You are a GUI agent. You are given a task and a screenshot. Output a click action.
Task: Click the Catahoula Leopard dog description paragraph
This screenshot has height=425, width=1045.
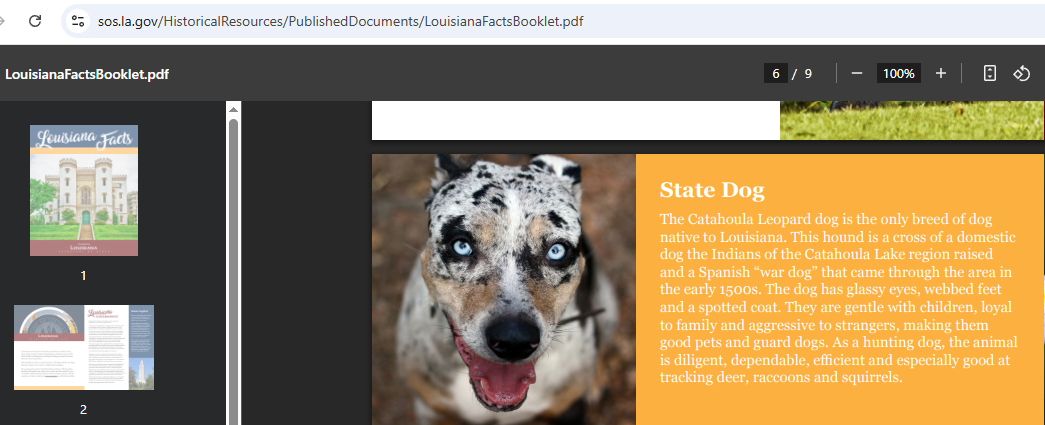click(x=838, y=298)
